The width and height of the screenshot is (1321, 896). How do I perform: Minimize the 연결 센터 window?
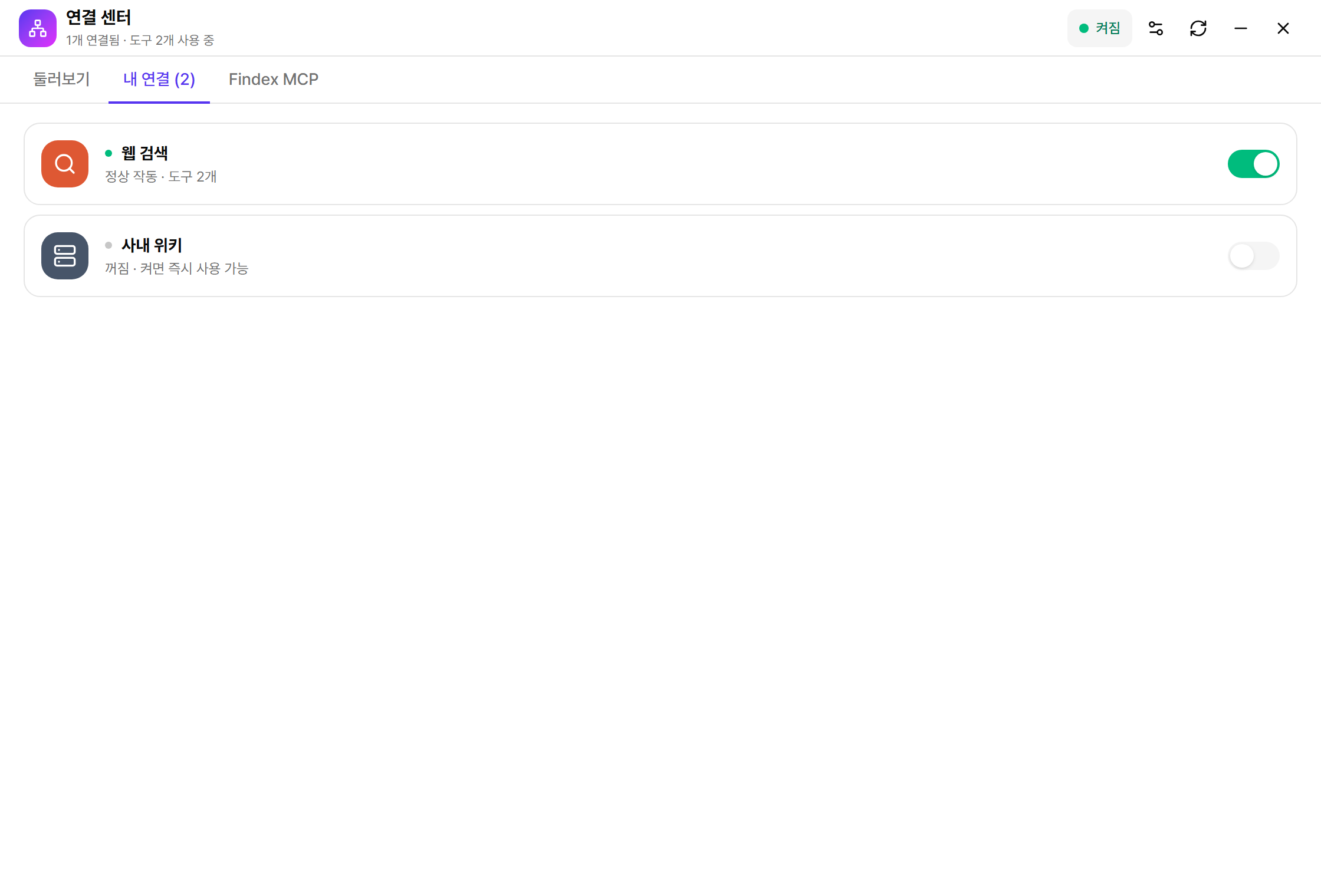pyautogui.click(x=1241, y=28)
